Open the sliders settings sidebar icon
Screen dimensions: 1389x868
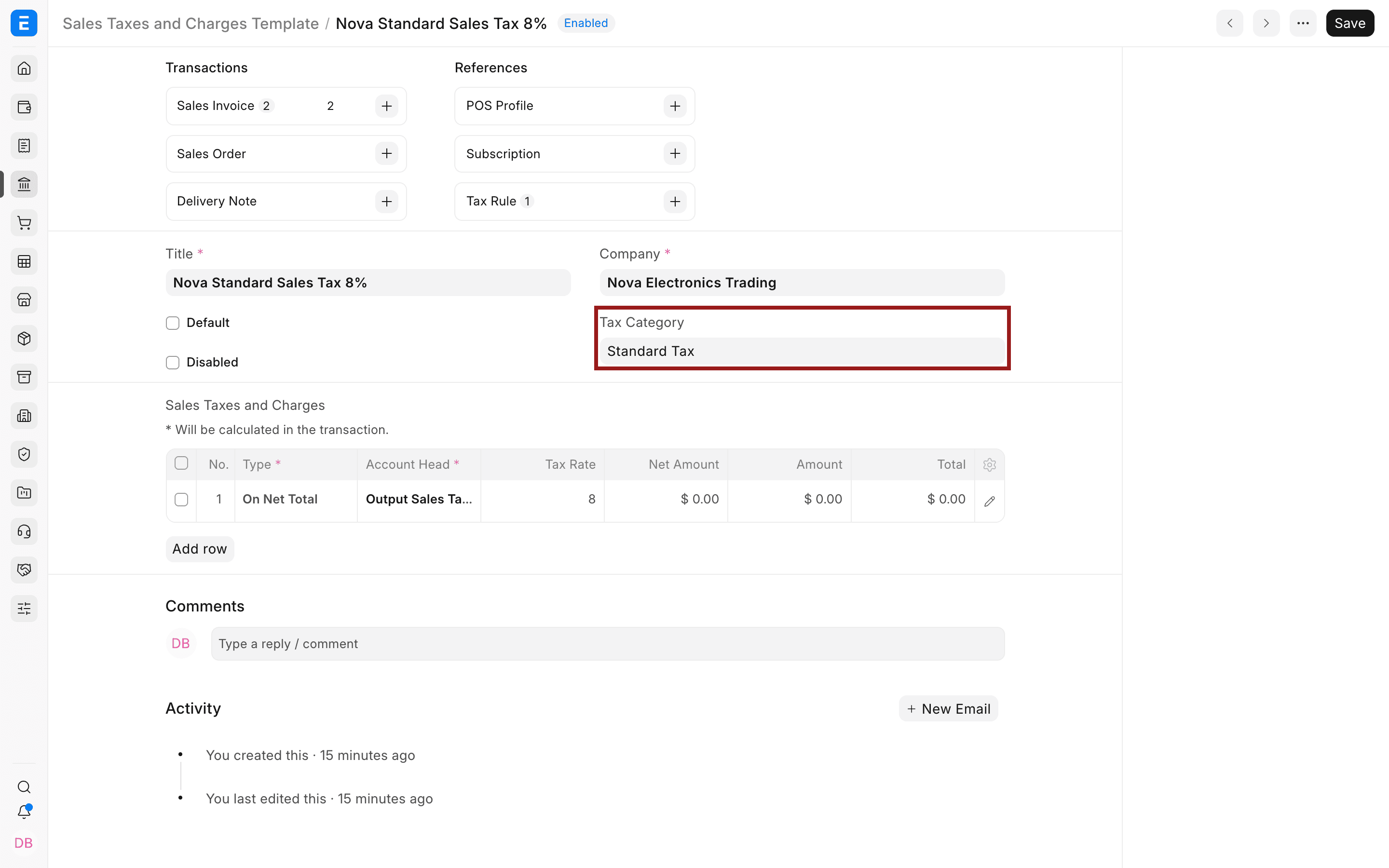(x=24, y=609)
